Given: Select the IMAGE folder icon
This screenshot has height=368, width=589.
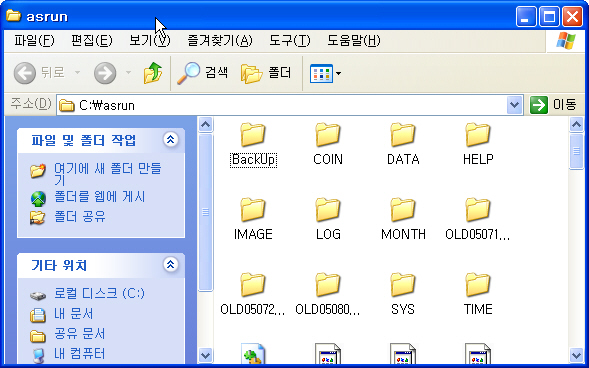Looking at the screenshot, I should click(253, 210).
